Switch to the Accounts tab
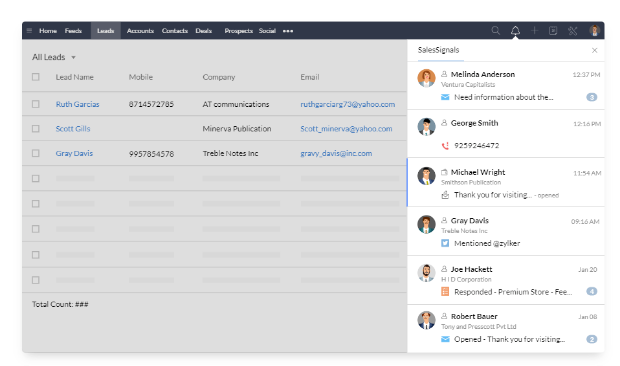The height and width of the screenshot is (366, 620). (140, 31)
